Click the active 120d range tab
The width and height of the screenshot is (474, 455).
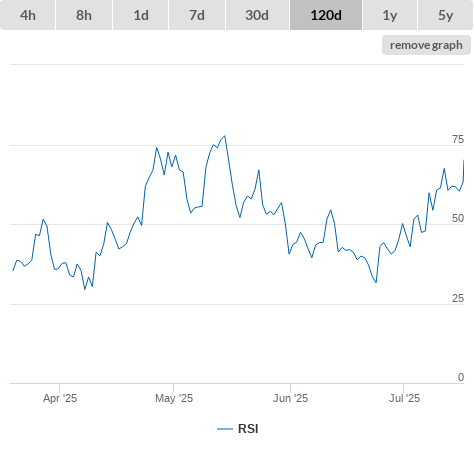(x=326, y=15)
